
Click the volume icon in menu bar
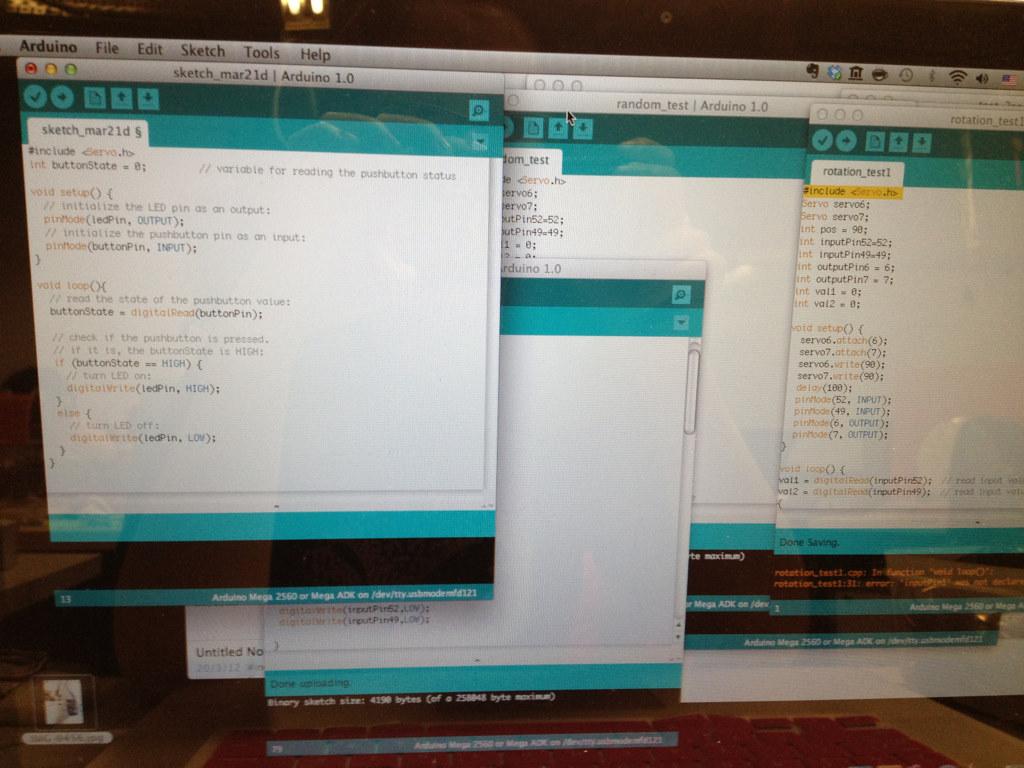point(982,78)
